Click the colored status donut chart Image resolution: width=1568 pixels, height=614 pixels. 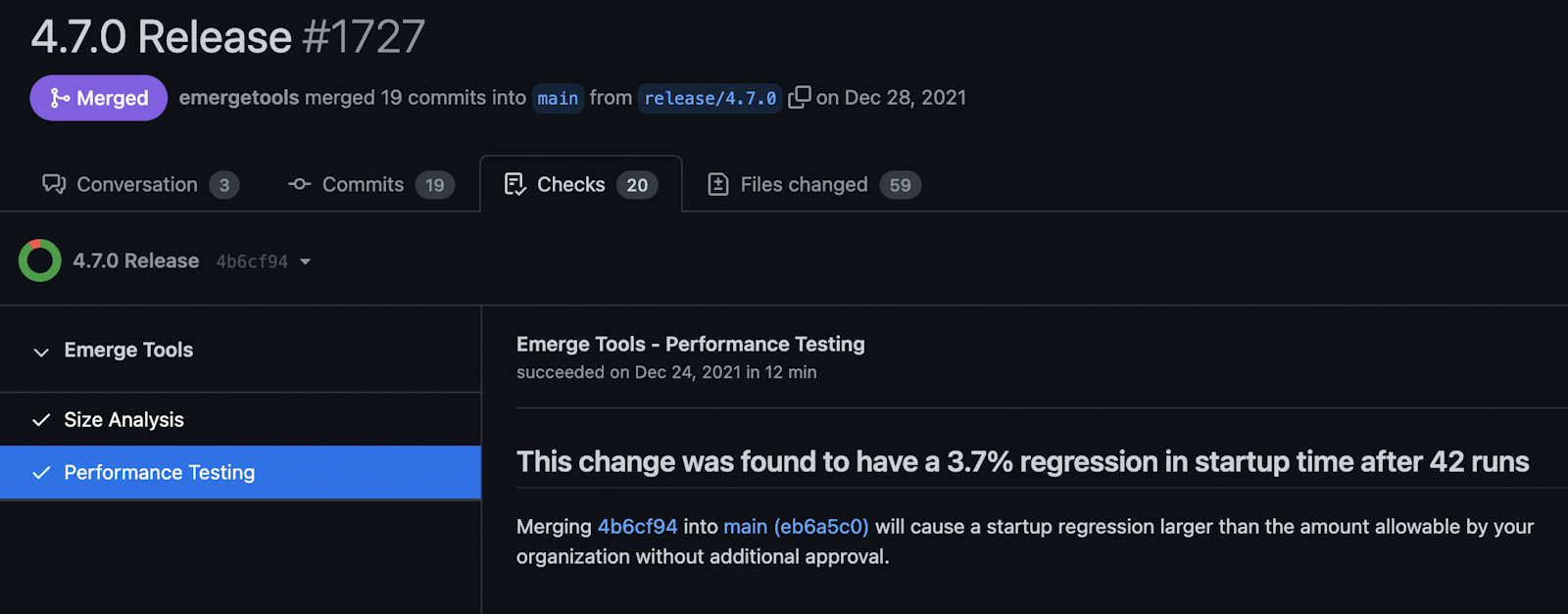(40, 260)
